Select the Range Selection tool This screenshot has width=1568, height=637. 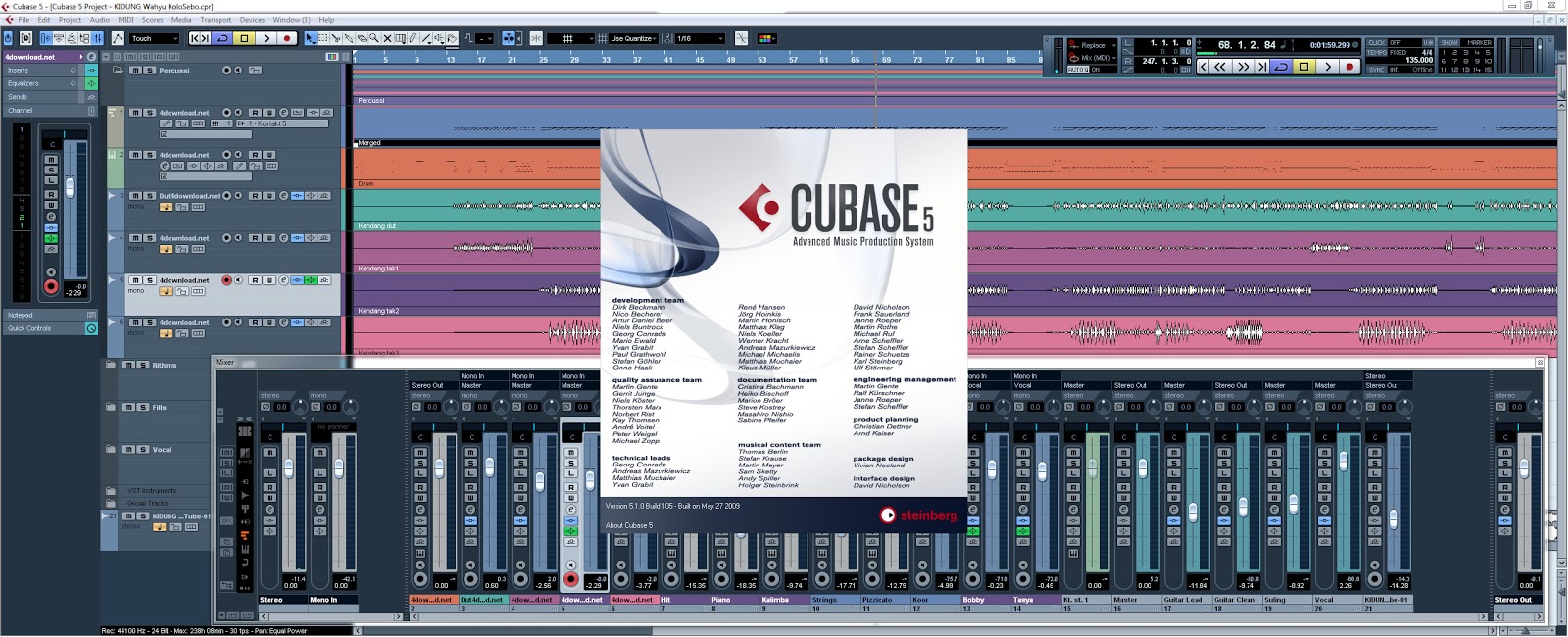click(x=323, y=38)
